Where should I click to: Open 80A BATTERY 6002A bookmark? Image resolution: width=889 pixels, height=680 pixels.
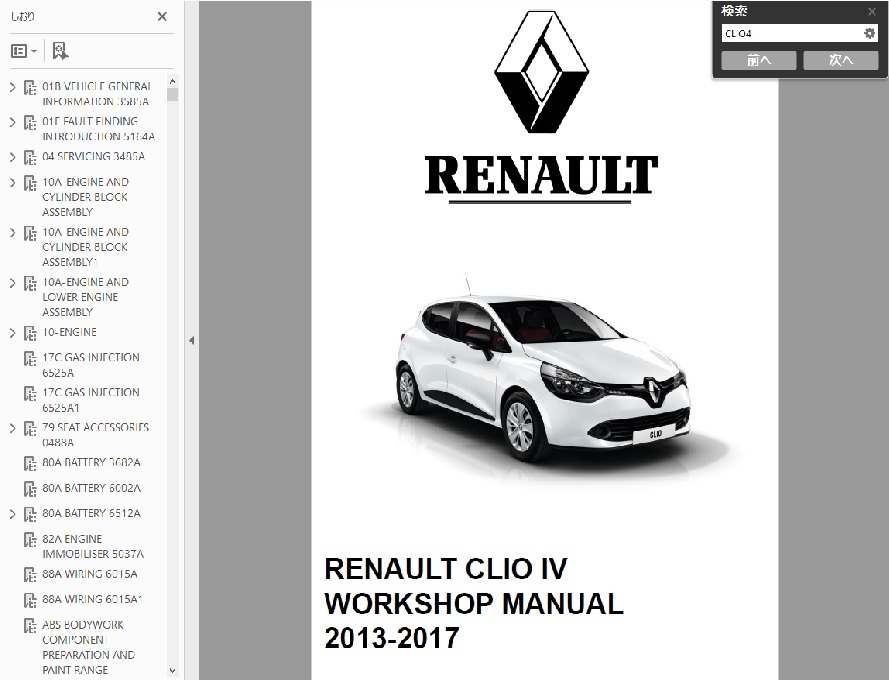click(x=91, y=488)
